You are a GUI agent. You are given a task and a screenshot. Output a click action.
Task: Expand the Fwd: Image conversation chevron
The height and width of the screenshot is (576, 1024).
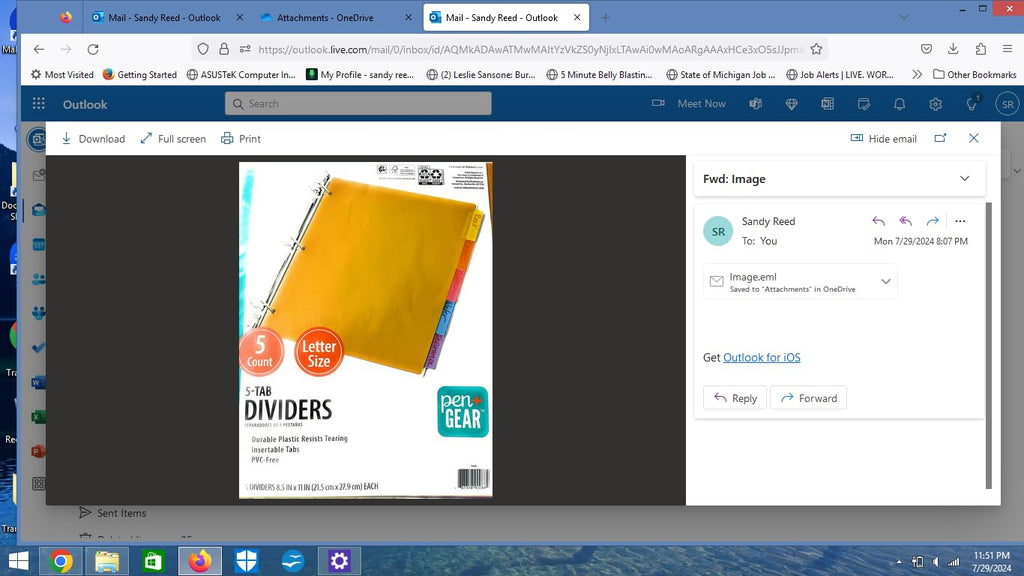(x=965, y=178)
